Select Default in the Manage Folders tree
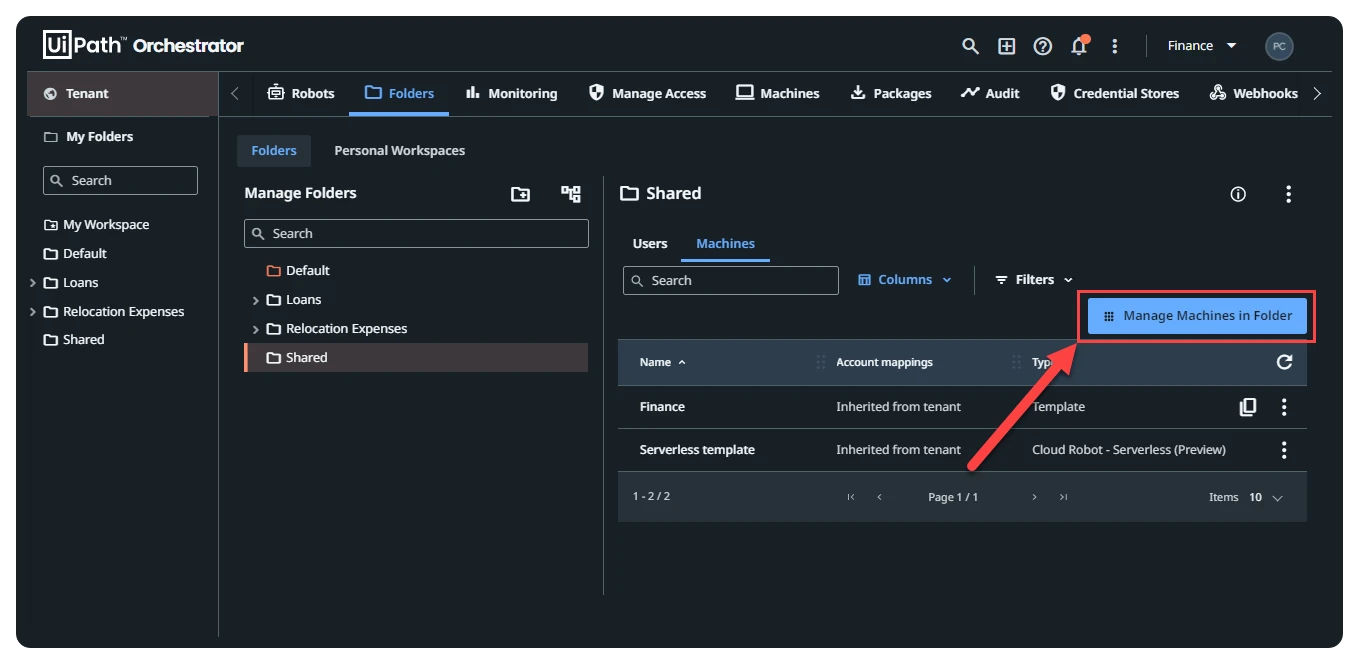Screen dimensions: 1363x668 coord(307,271)
